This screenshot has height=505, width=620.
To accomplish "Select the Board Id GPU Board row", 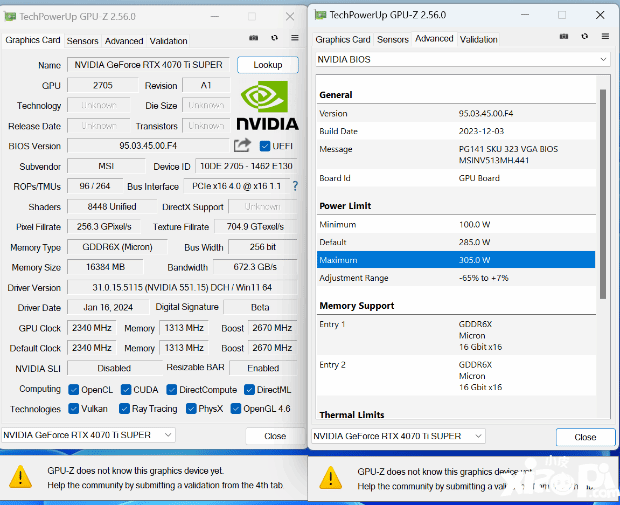I will [x=456, y=178].
